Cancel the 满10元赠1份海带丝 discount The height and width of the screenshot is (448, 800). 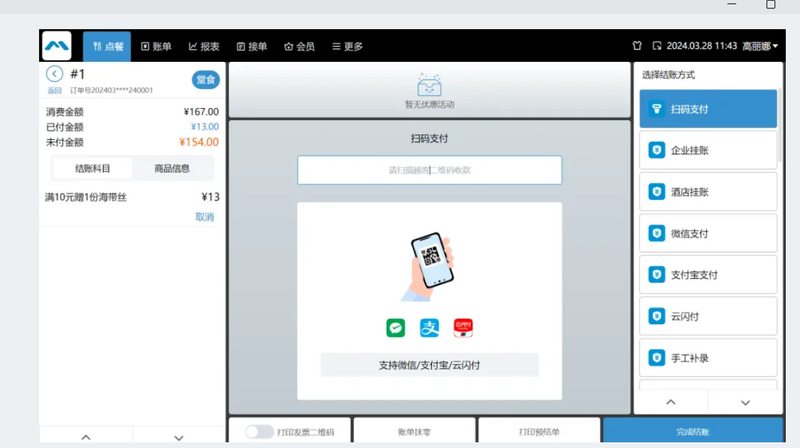[205, 217]
